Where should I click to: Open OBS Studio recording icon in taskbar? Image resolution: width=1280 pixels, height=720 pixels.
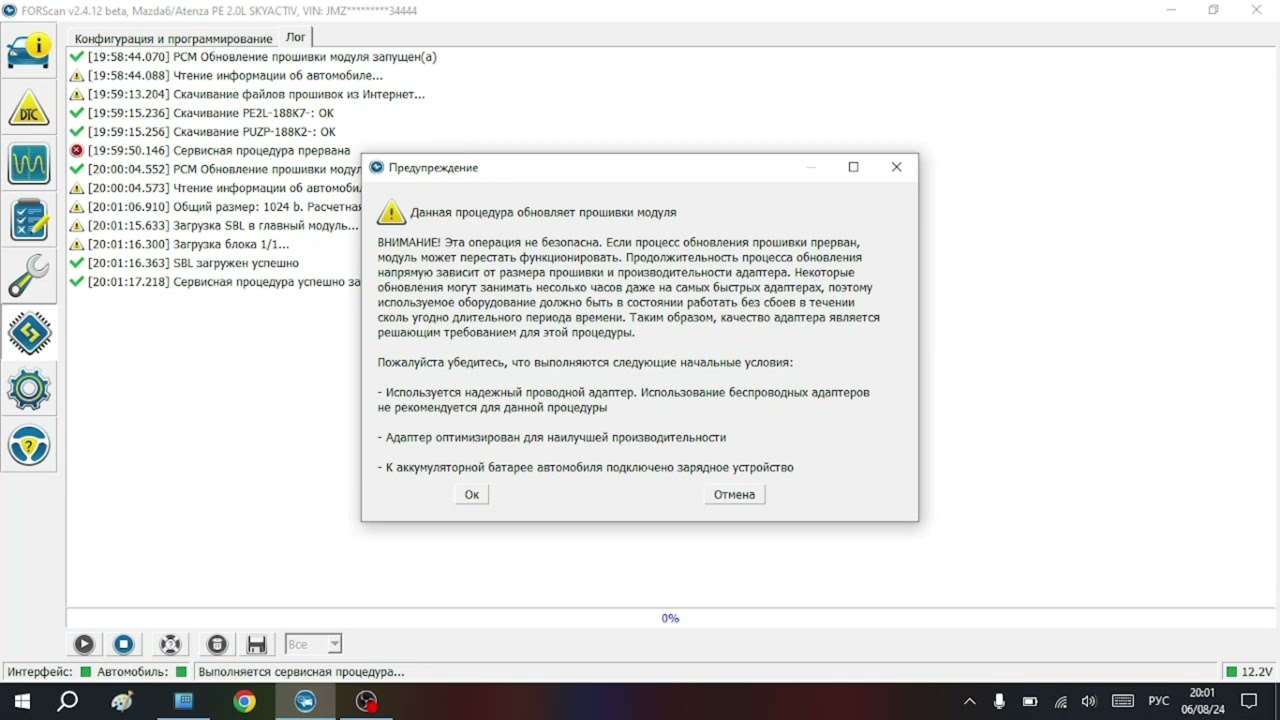366,701
